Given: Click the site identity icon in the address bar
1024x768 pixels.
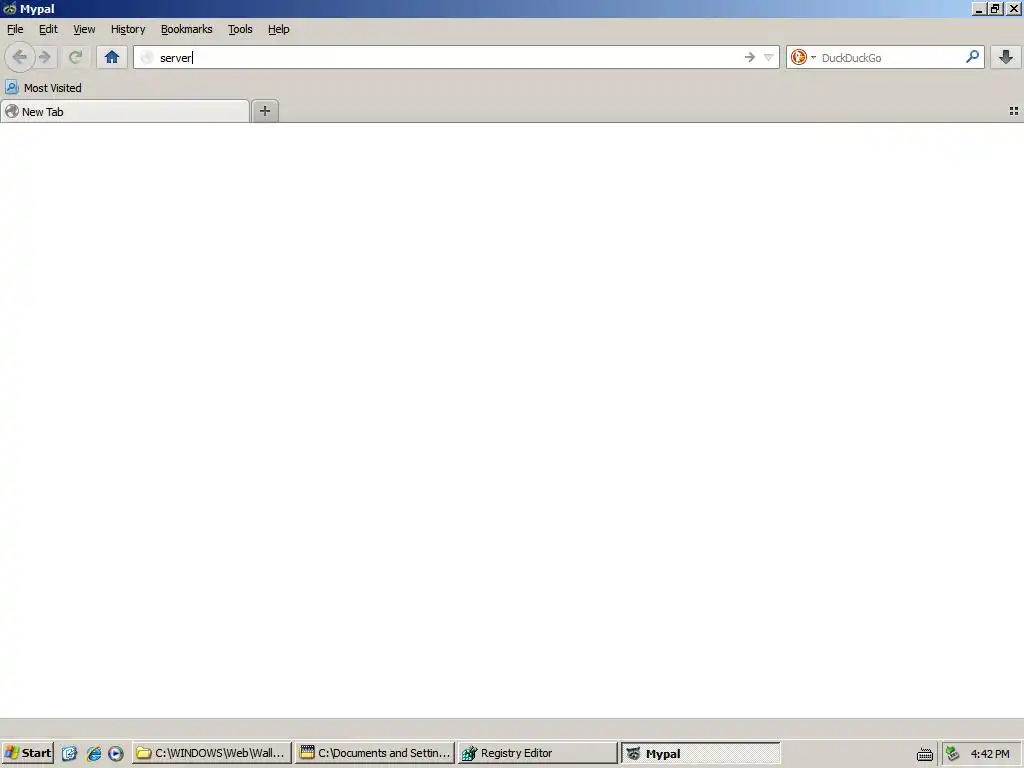Looking at the screenshot, I should point(147,57).
